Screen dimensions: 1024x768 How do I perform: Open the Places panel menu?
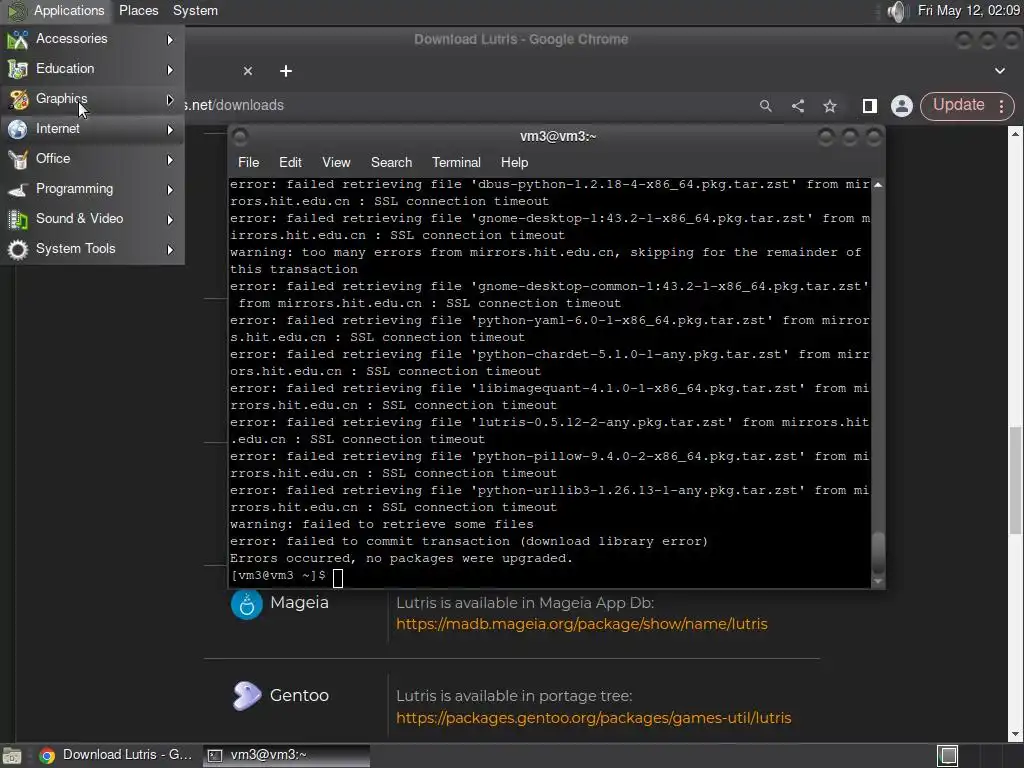(138, 10)
